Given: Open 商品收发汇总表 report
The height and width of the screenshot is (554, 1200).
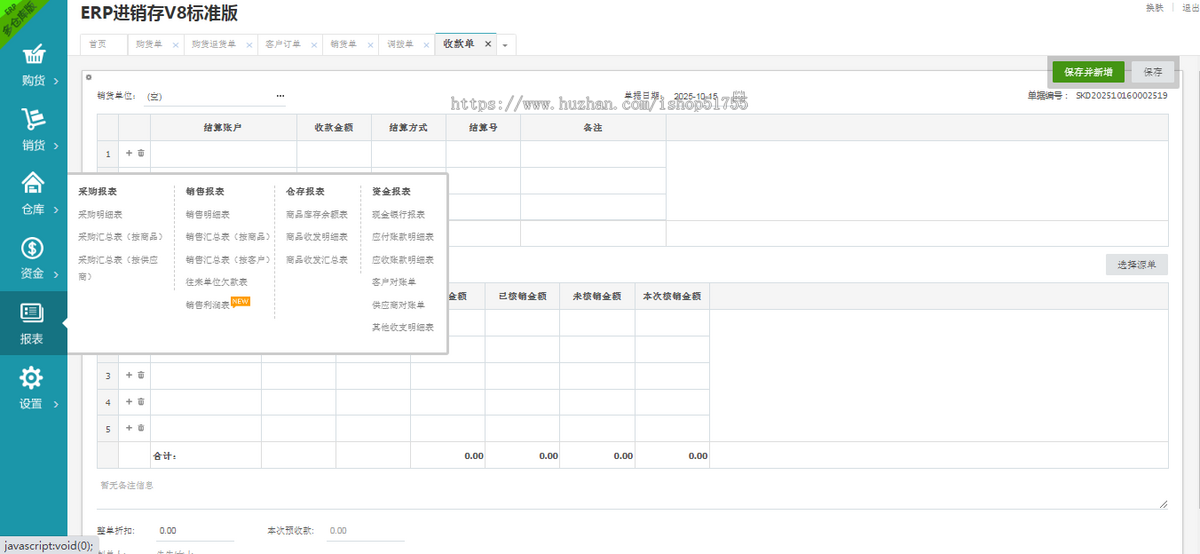Looking at the screenshot, I should coord(317,260).
